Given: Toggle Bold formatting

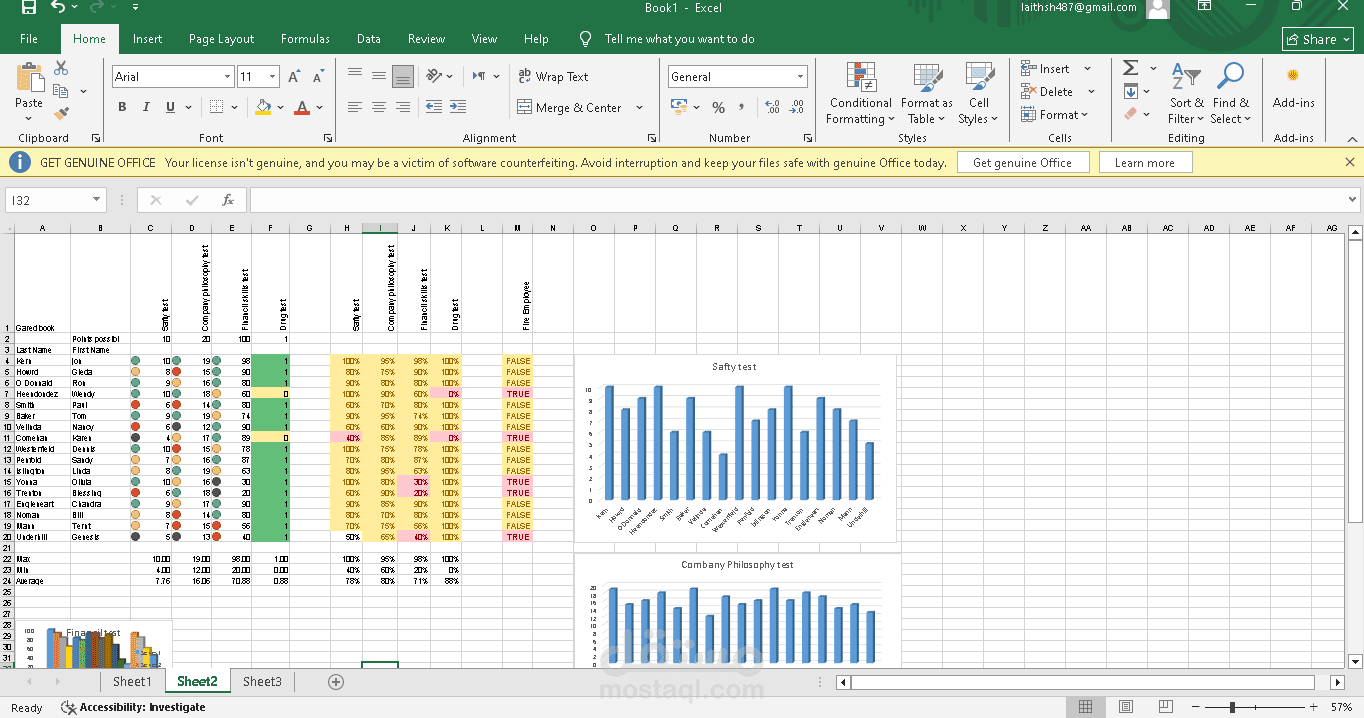Looking at the screenshot, I should pyautogui.click(x=122, y=107).
